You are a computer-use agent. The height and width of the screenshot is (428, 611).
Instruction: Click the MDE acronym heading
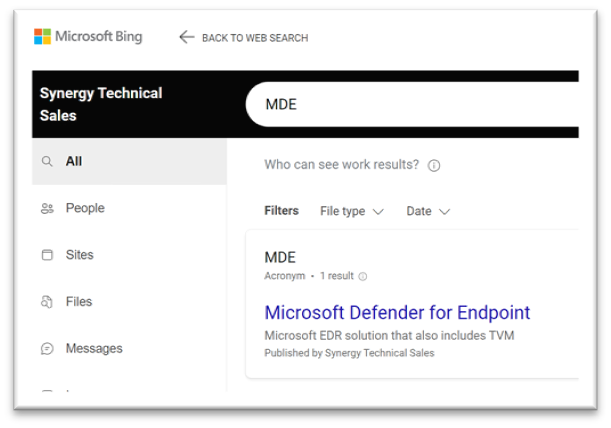[x=280, y=257]
